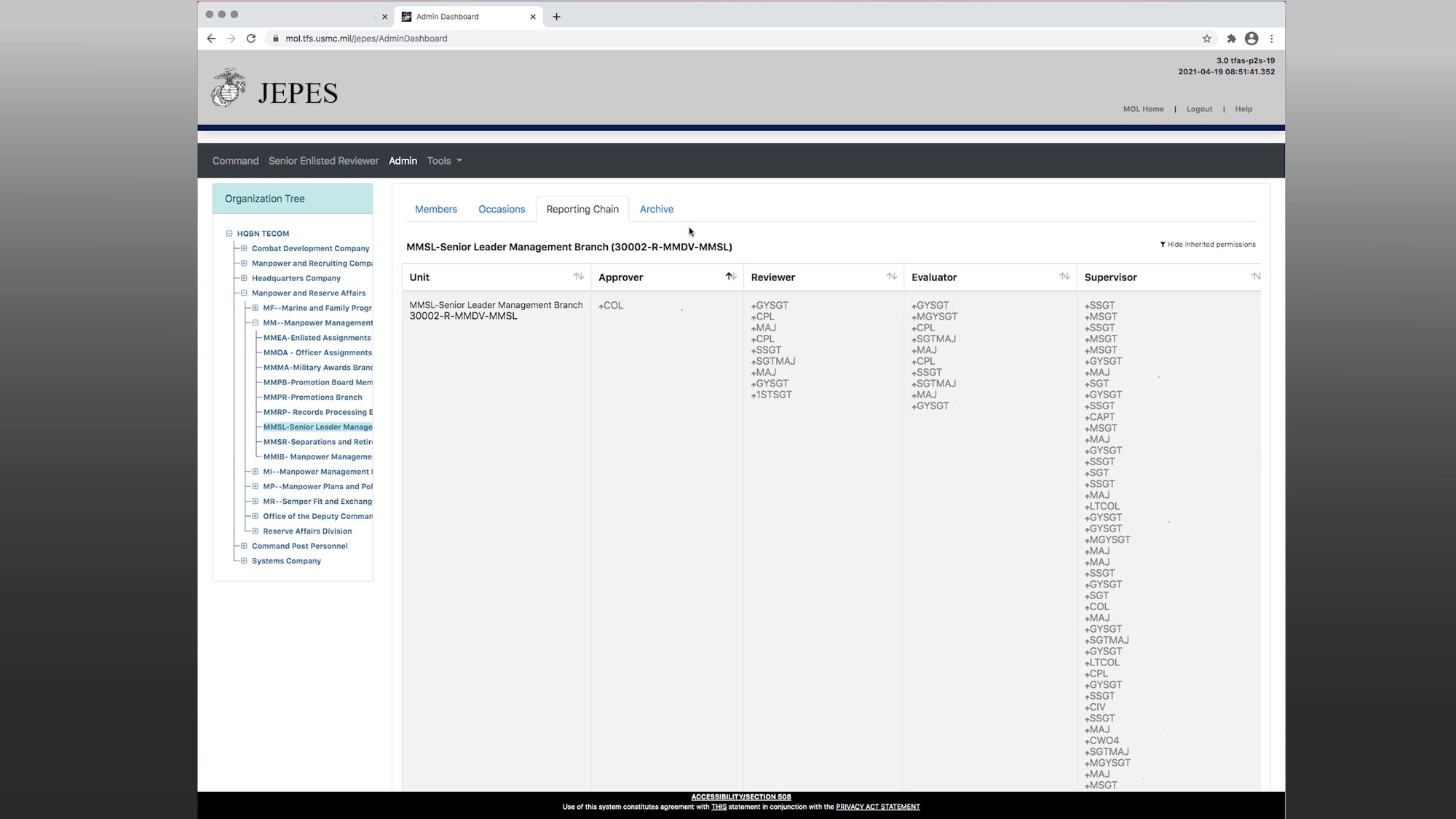Toggle Hide inherited permissions filter
The height and width of the screenshot is (819, 1456).
(1207, 245)
